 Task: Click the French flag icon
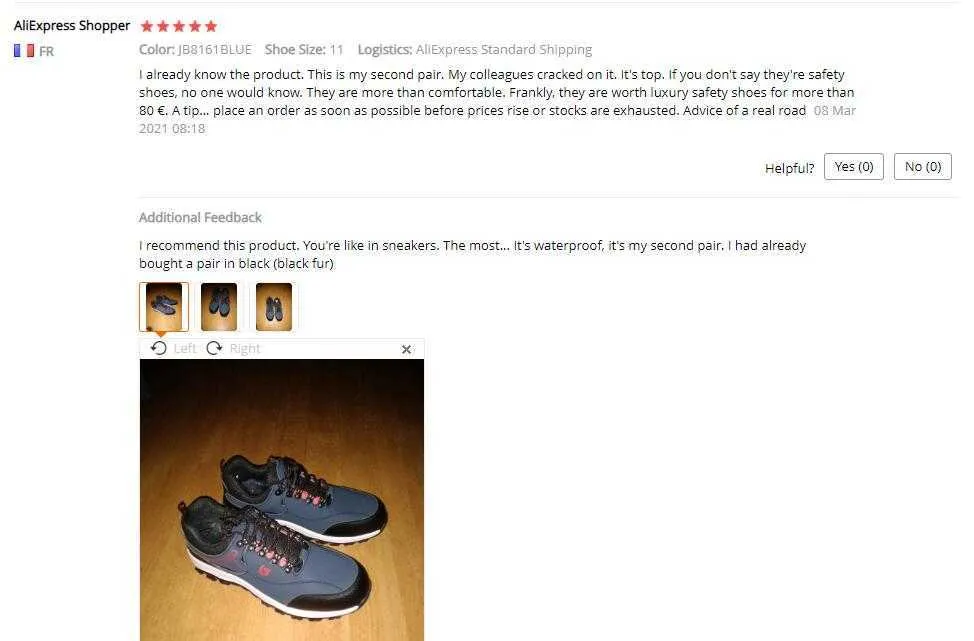coord(24,51)
